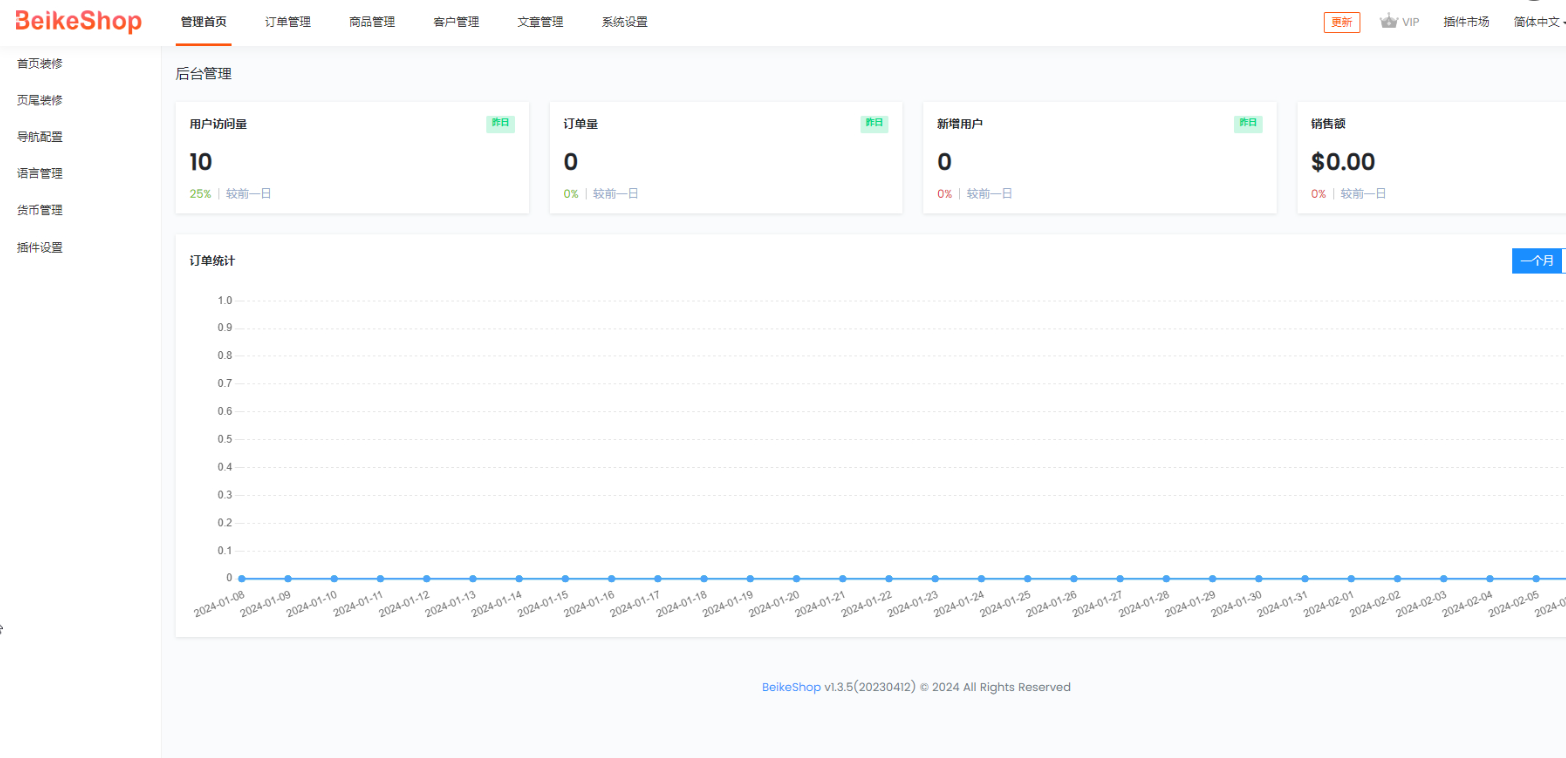Click the VIP crown icon
The image size is (1566, 758).
coord(1388,21)
